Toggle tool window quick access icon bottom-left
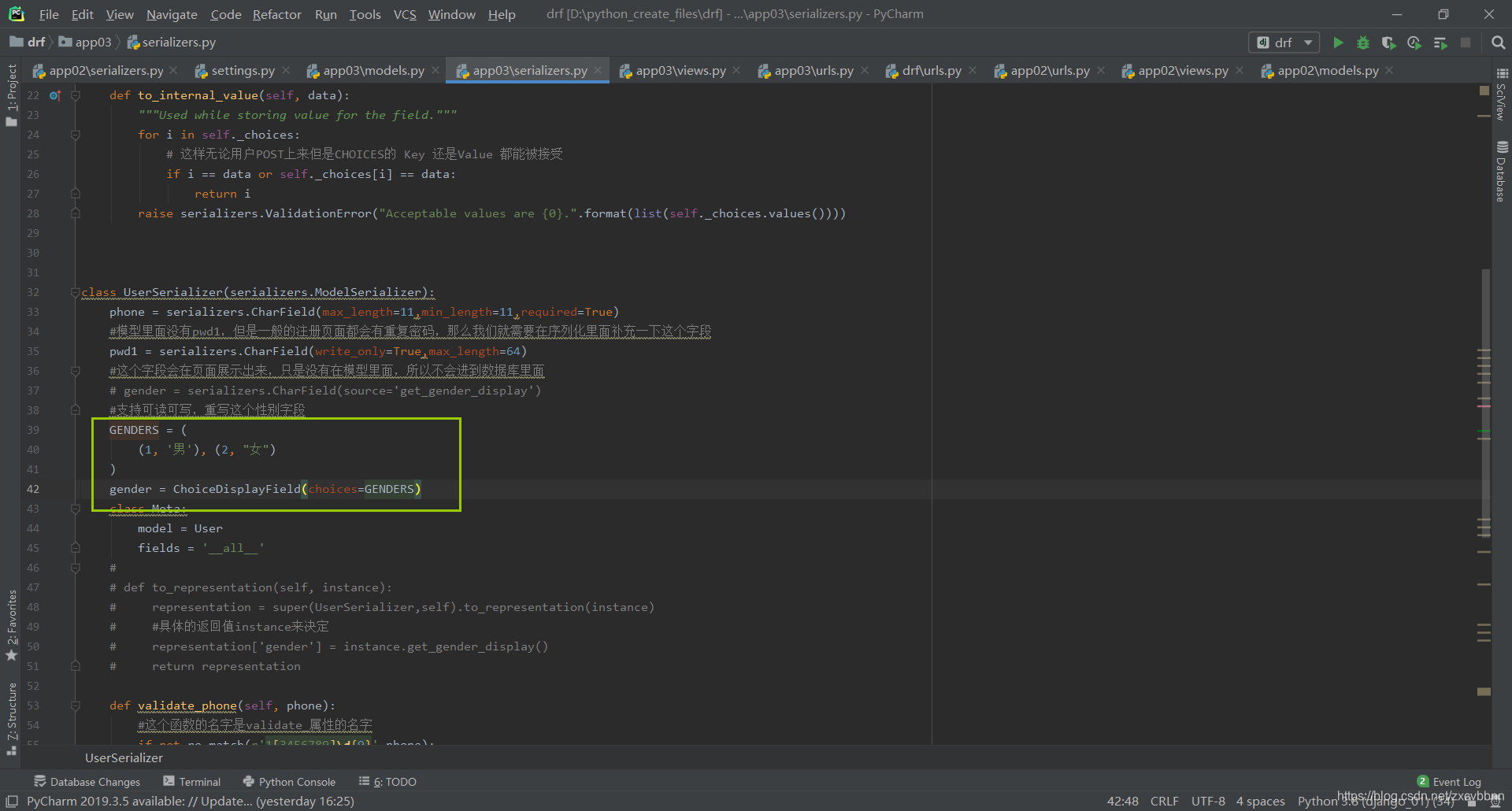The height and width of the screenshot is (811, 1512). coord(12,801)
